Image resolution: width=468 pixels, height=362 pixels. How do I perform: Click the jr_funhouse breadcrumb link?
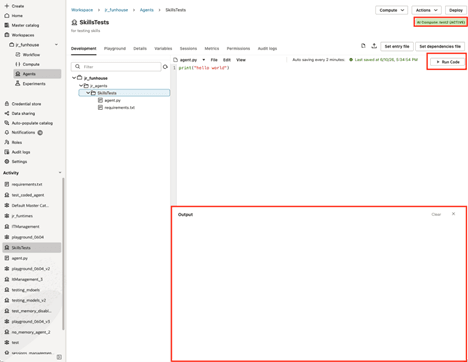pos(116,10)
